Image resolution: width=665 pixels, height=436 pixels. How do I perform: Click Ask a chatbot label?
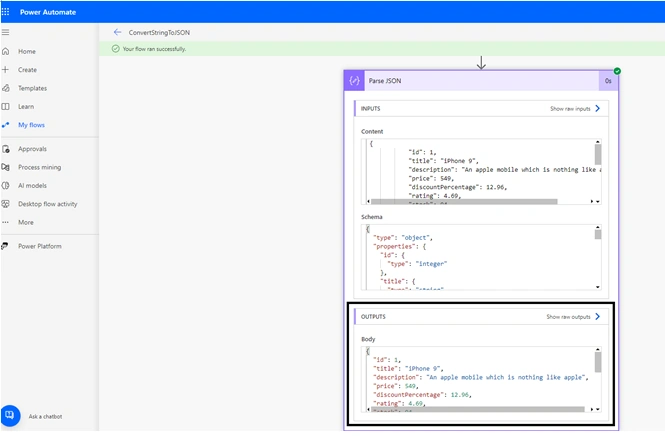(x=45, y=416)
